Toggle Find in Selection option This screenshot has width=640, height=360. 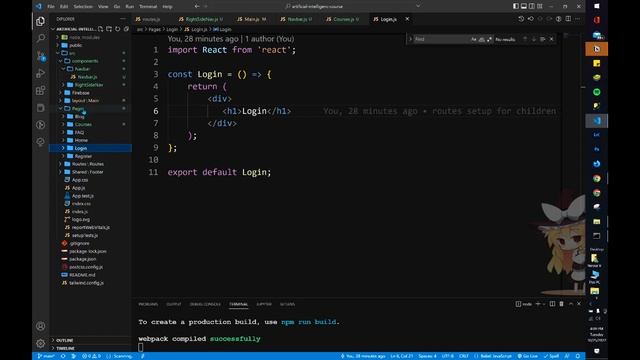click(x=542, y=39)
